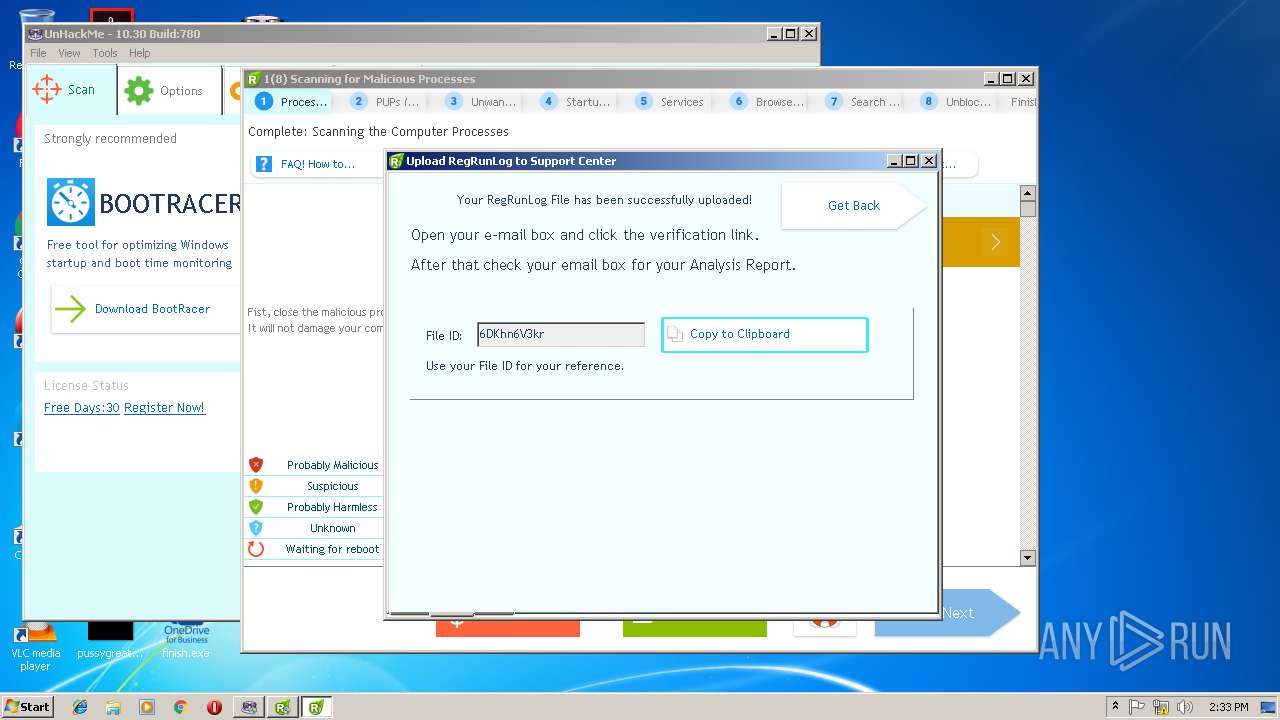Click the white chevron on the orange banner
Screen dimensions: 1280x720
(x=995, y=242)
